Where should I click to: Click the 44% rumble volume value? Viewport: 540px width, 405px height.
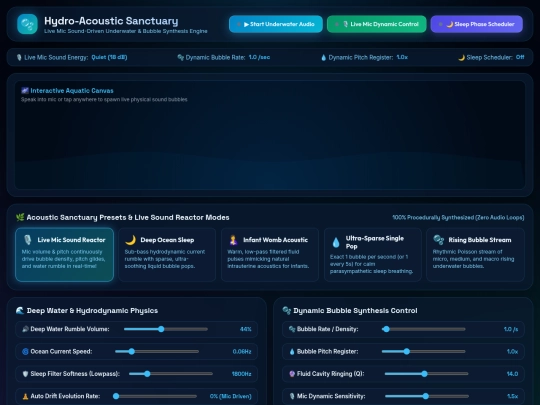click(x=246, y=329)
